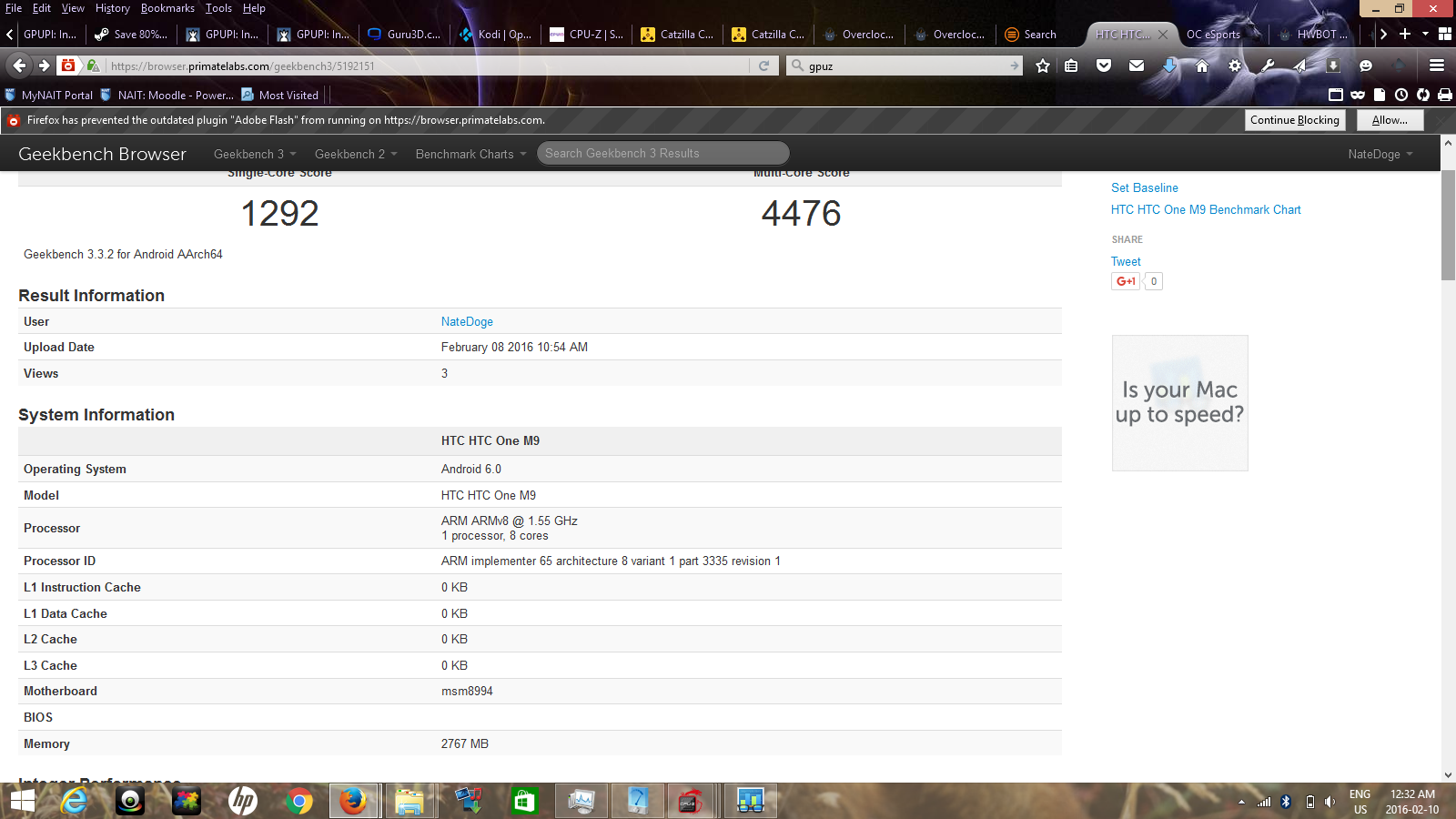Open the tab groups grid icon
1456x819 pixels.
pos(1445,34)
